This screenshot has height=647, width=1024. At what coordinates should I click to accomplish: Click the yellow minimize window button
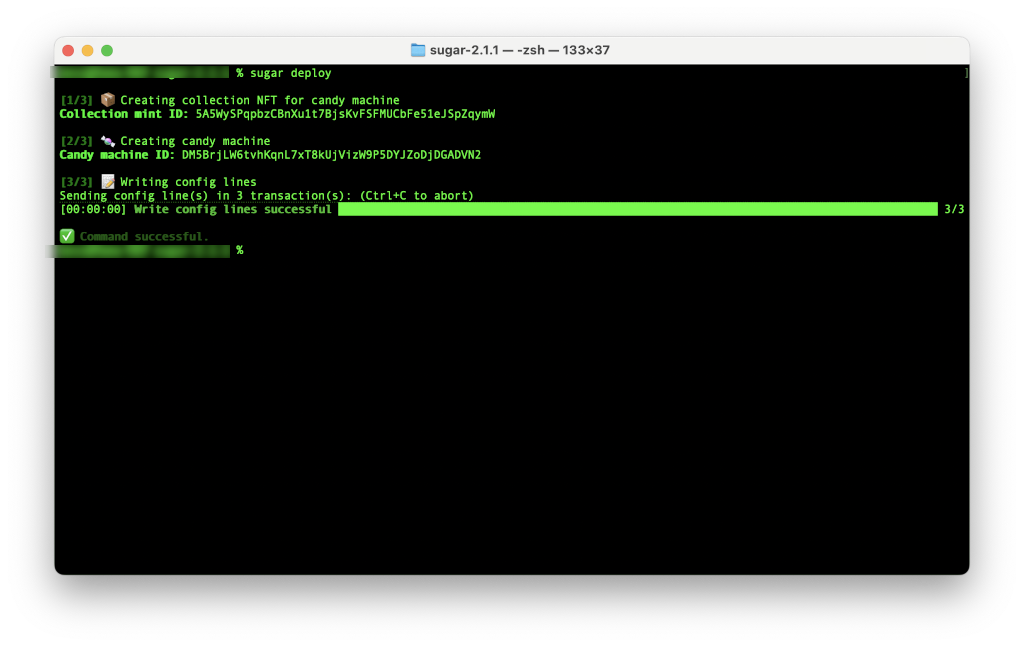tap(88, 50)
